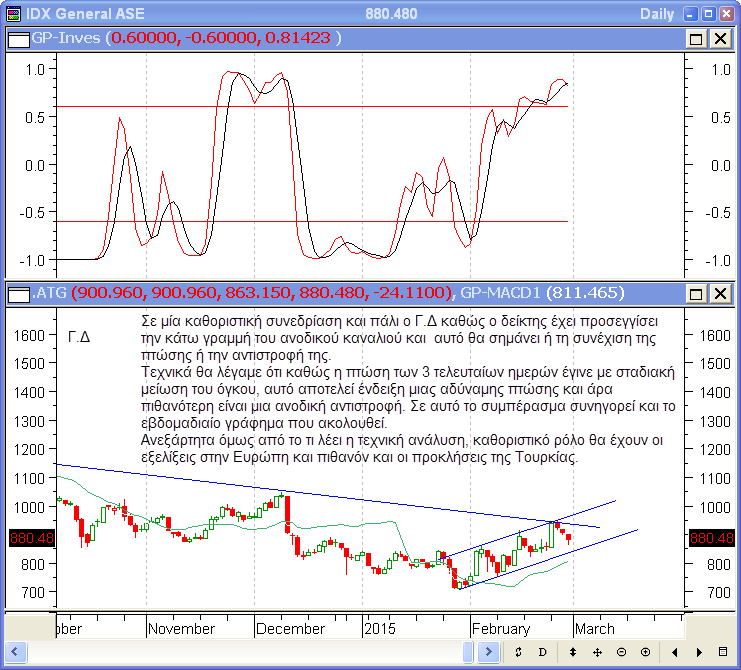Click the November label on date axis
The width and height of the screenshot is (741, 670).
181,629
